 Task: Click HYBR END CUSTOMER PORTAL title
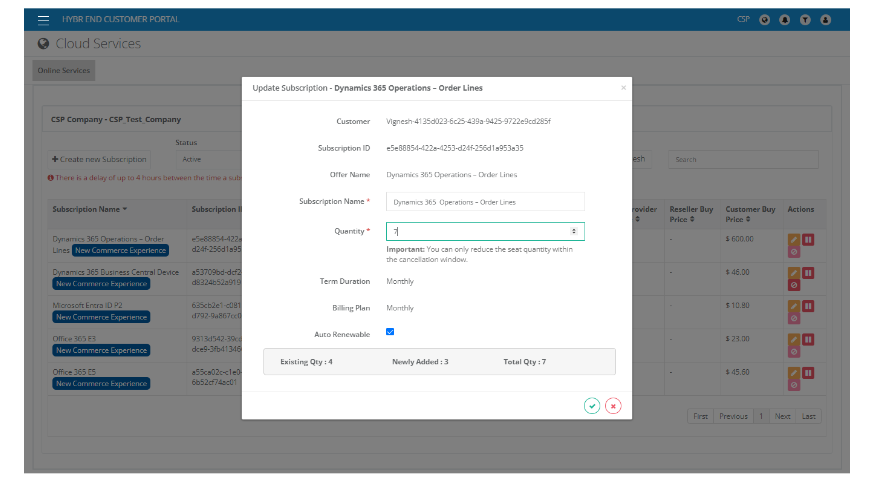click(x=120, y=19)
